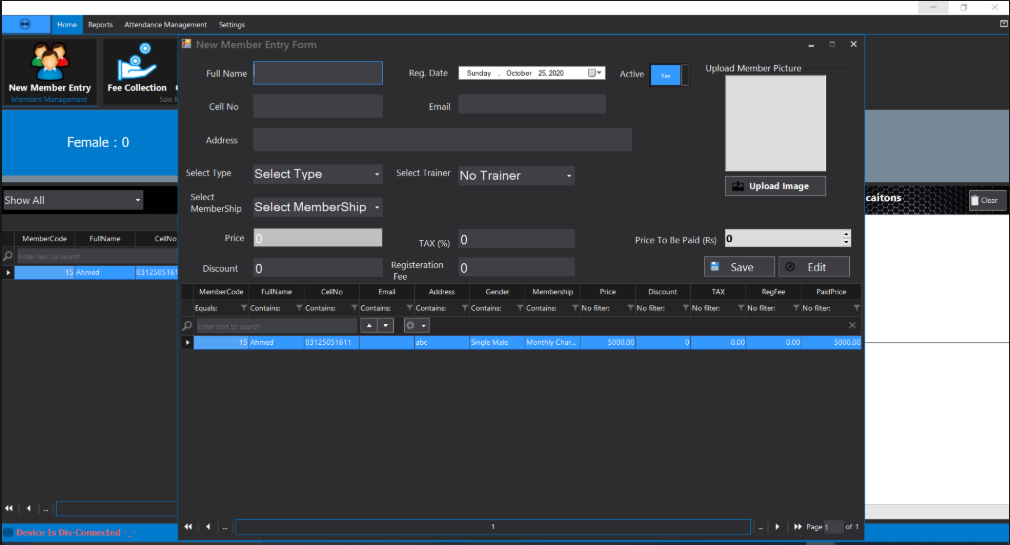Click into the Full Name text field
The height and width of the screenshot is (545, 1010).
318,73
